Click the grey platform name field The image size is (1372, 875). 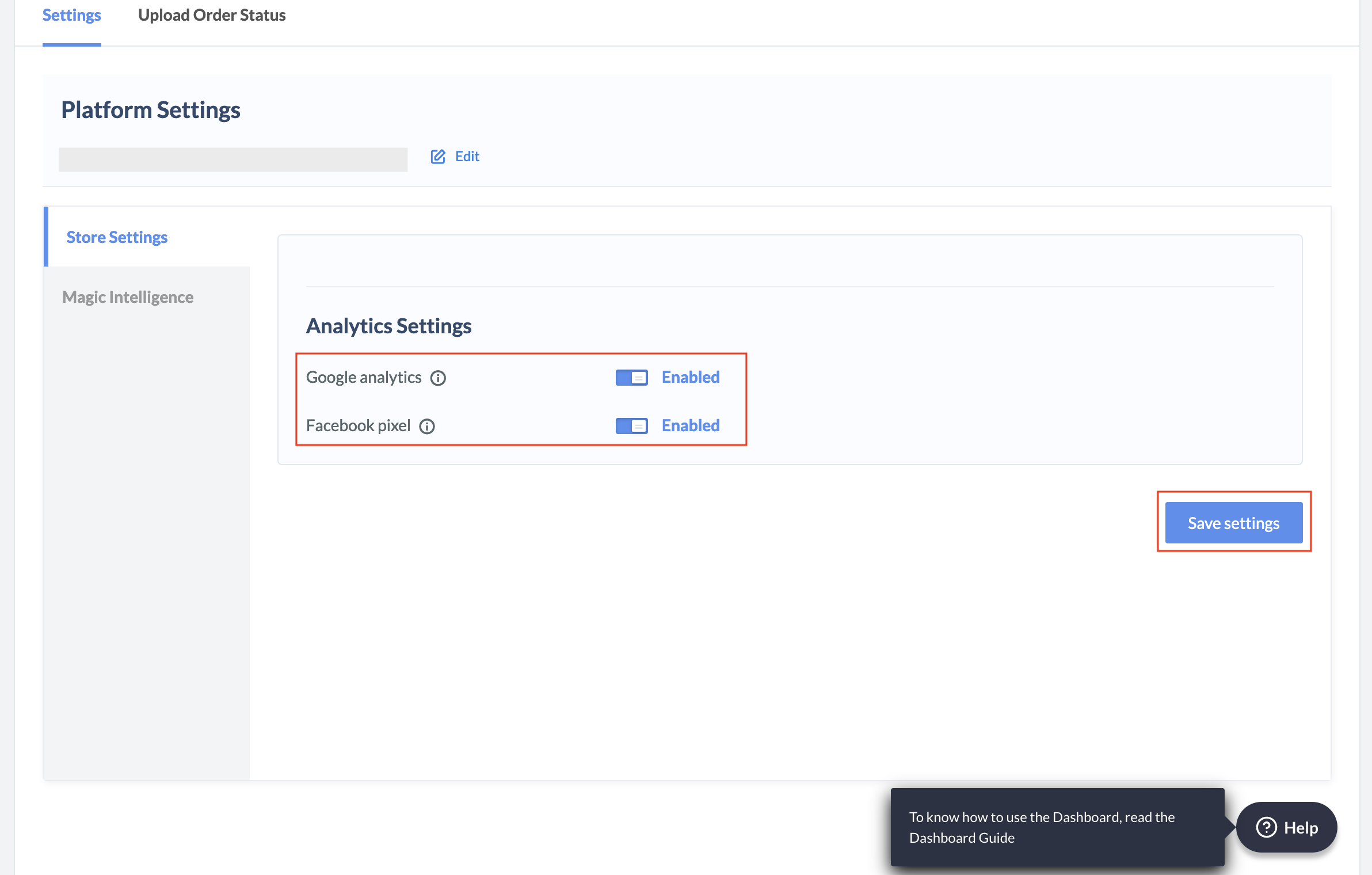pos(233,159)
